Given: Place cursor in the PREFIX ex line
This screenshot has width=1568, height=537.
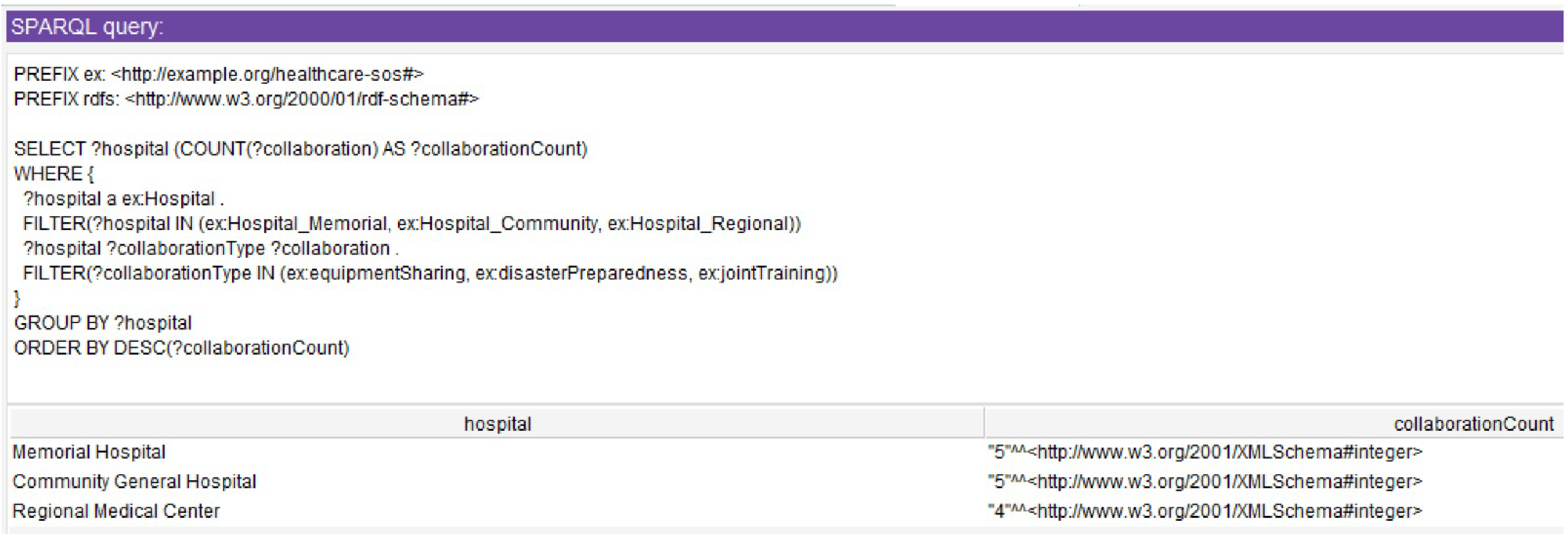Looking at the screenshot, I should pos(218,74).
